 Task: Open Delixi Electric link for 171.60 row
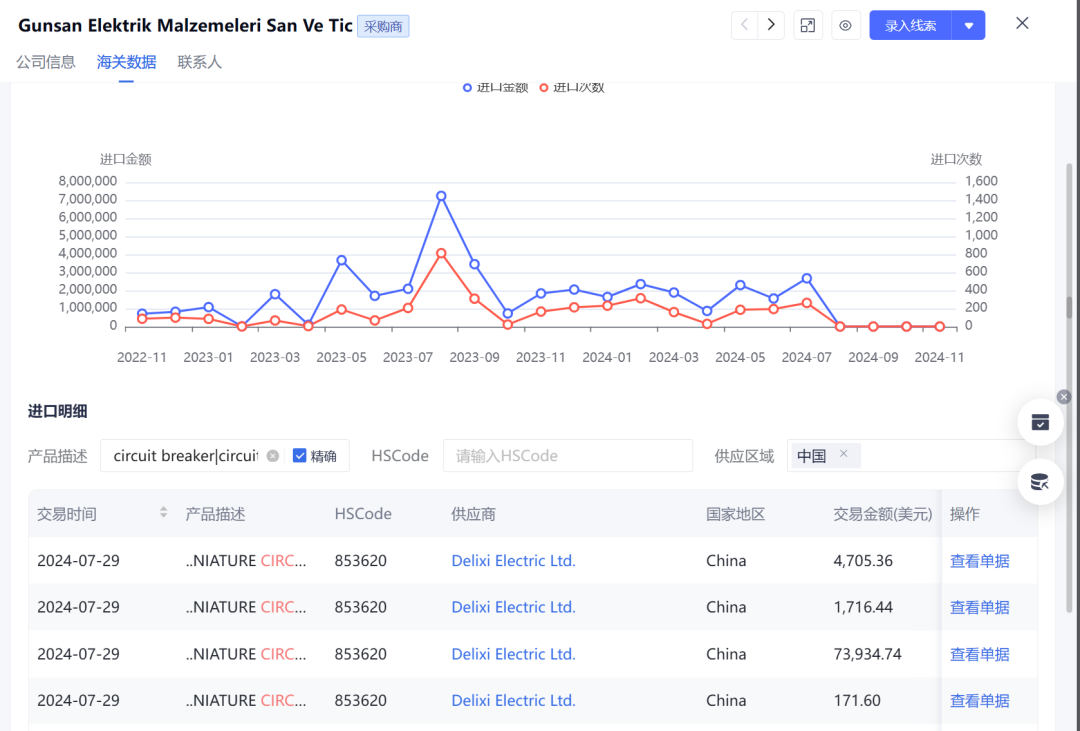point(513,701)
